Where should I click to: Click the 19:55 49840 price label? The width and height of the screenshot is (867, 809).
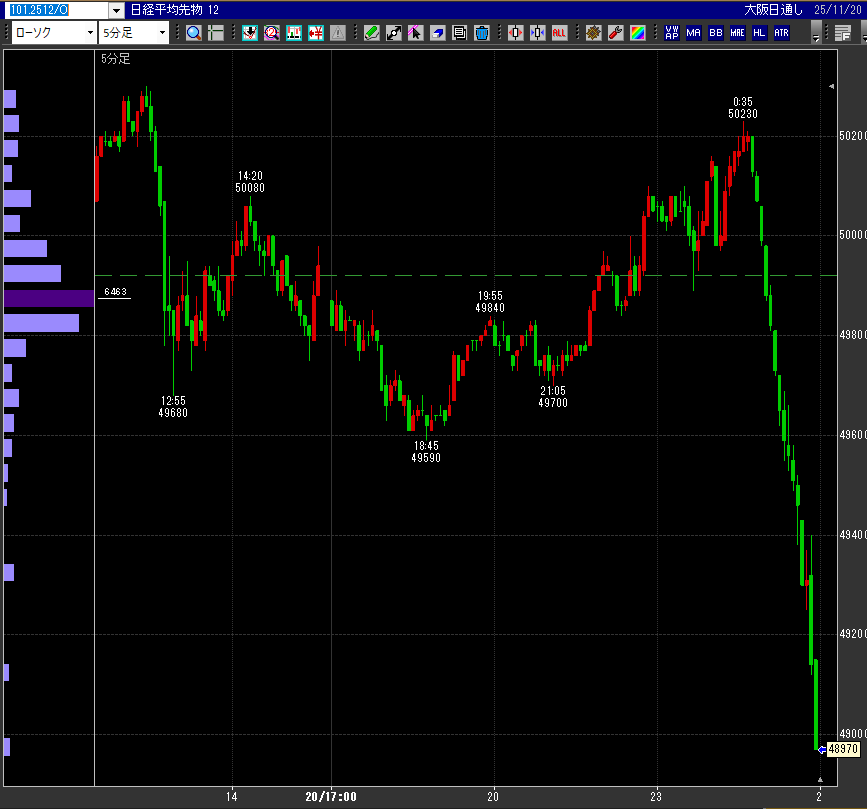(490, 302)
